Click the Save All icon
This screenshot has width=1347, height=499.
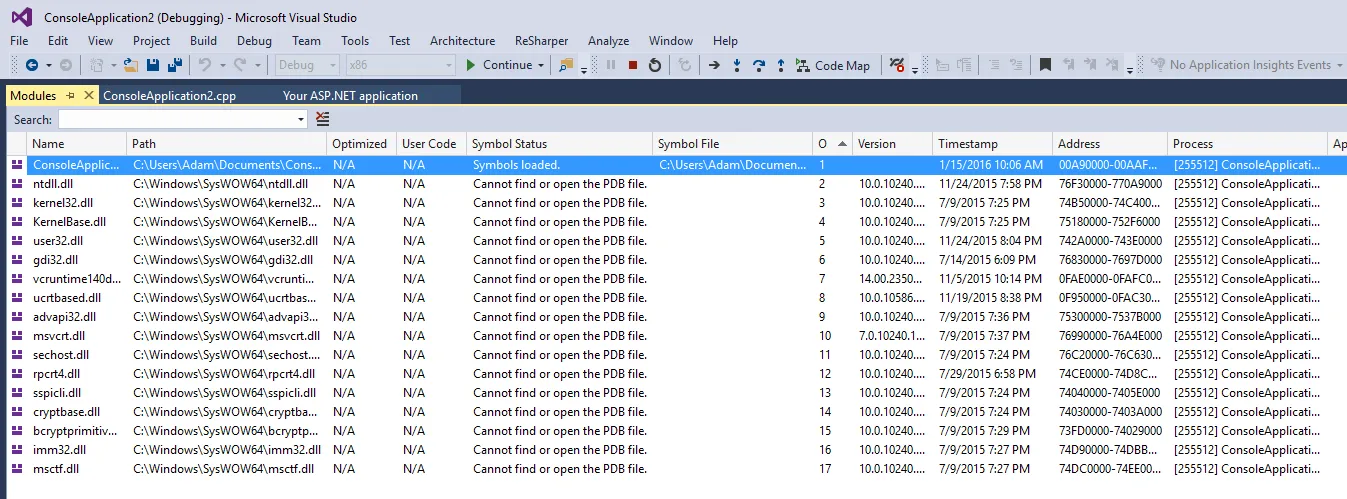[175, 65]
